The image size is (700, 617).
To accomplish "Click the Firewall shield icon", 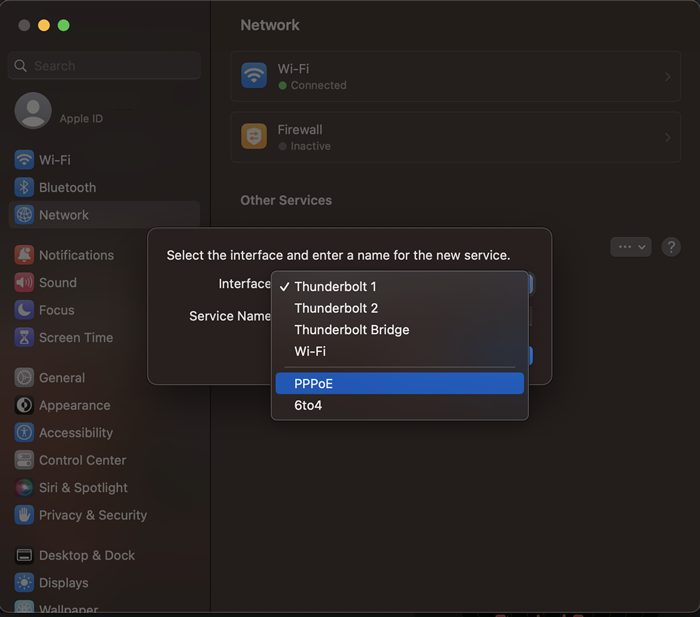I will click(x=254, y=137).
